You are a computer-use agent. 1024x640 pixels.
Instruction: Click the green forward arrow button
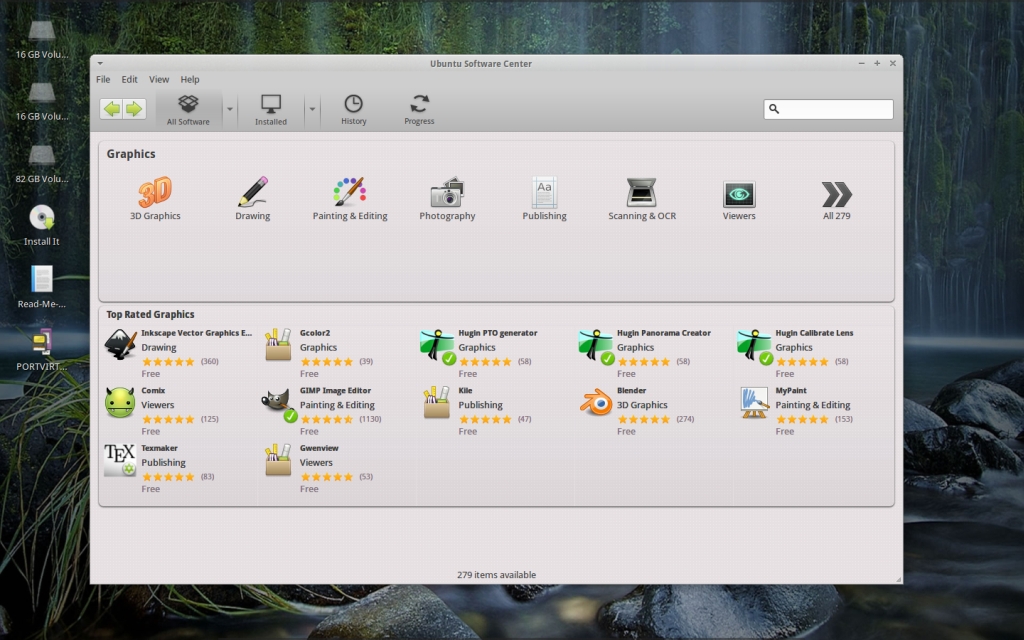tap(134, 109)
